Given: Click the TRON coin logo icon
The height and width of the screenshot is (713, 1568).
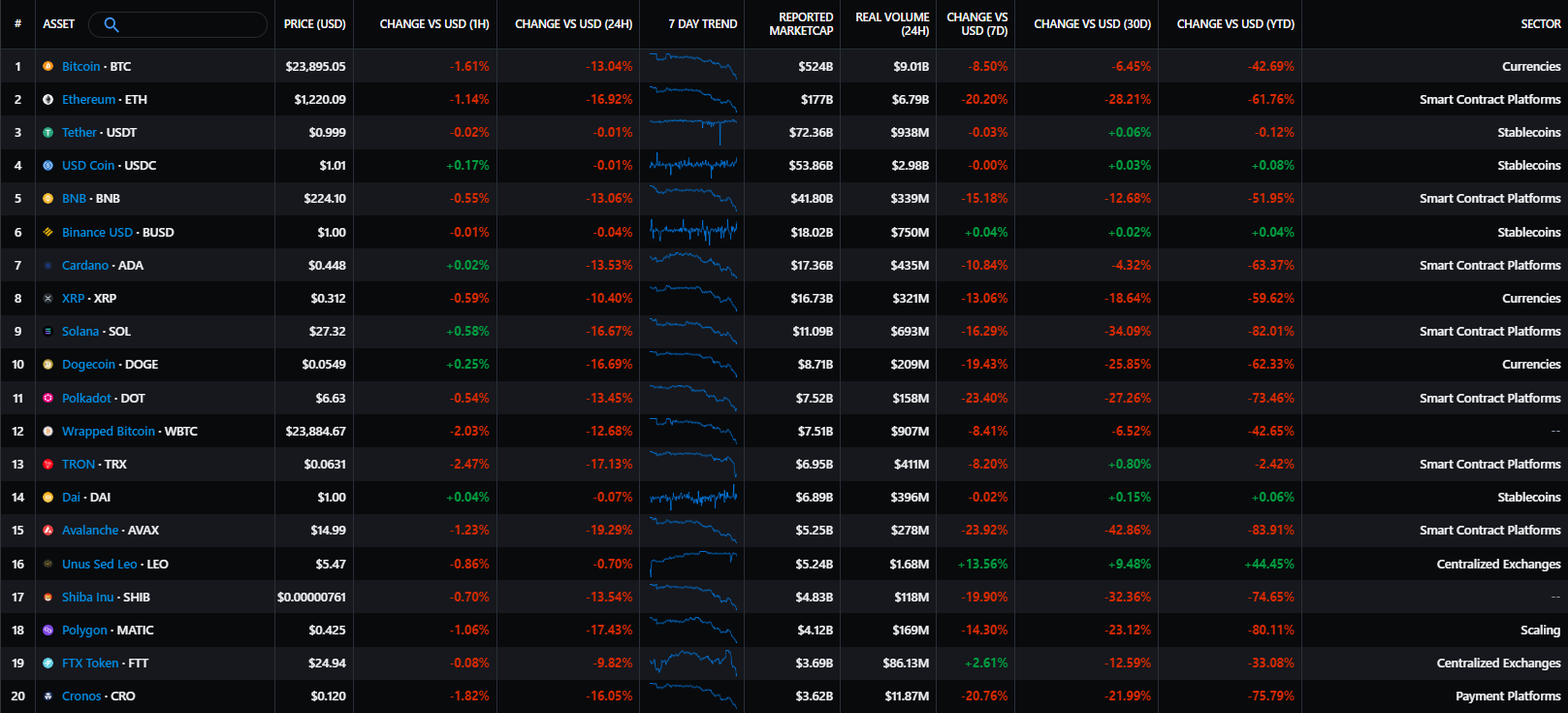Looking at the screenshot, I should pyautogui.click(x=48, y=465).
